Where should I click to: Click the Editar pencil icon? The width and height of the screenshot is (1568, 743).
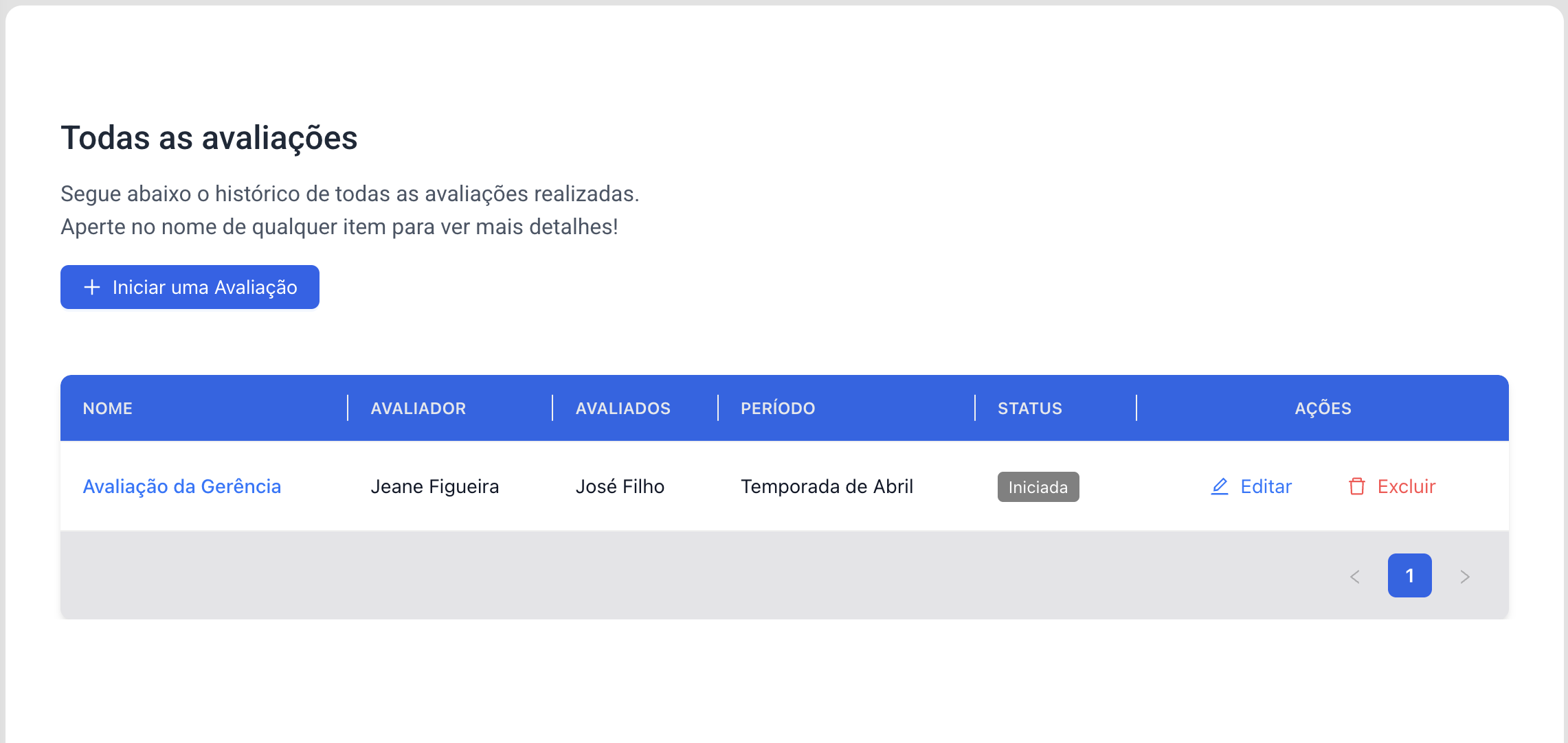click(1220, 486)
